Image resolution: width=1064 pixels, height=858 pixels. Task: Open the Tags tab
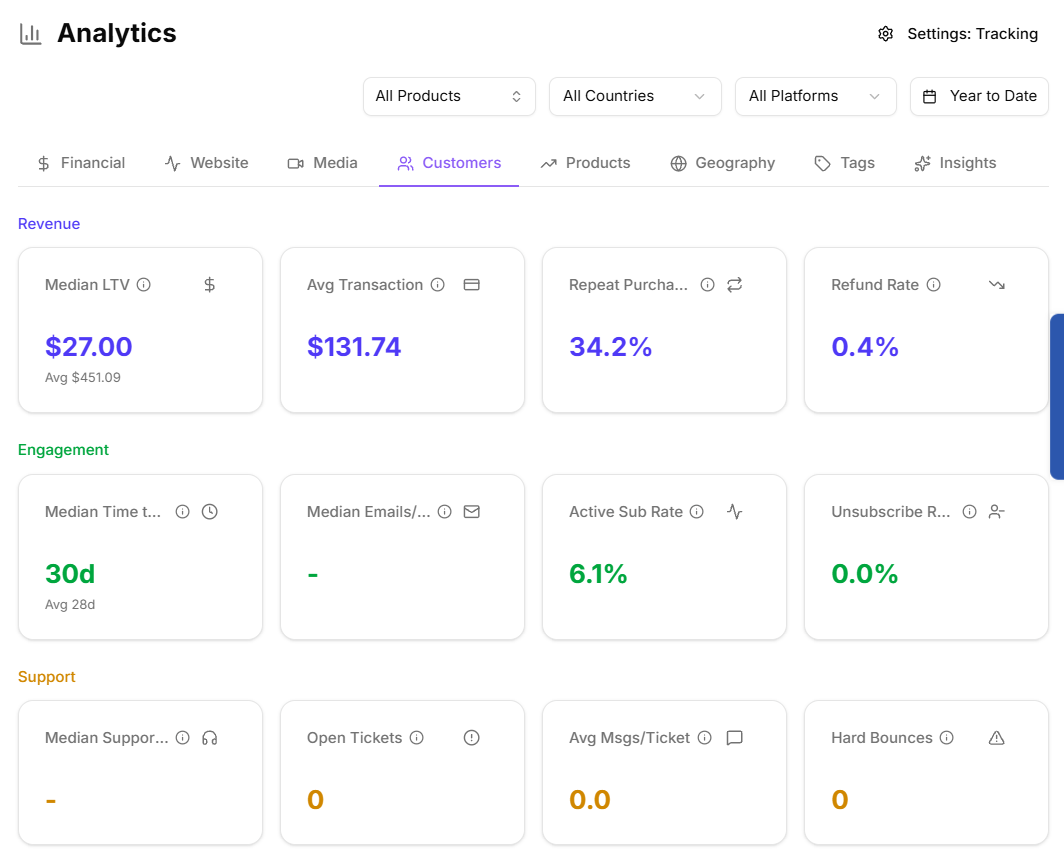pyautogui.click(x=844, y=163)
